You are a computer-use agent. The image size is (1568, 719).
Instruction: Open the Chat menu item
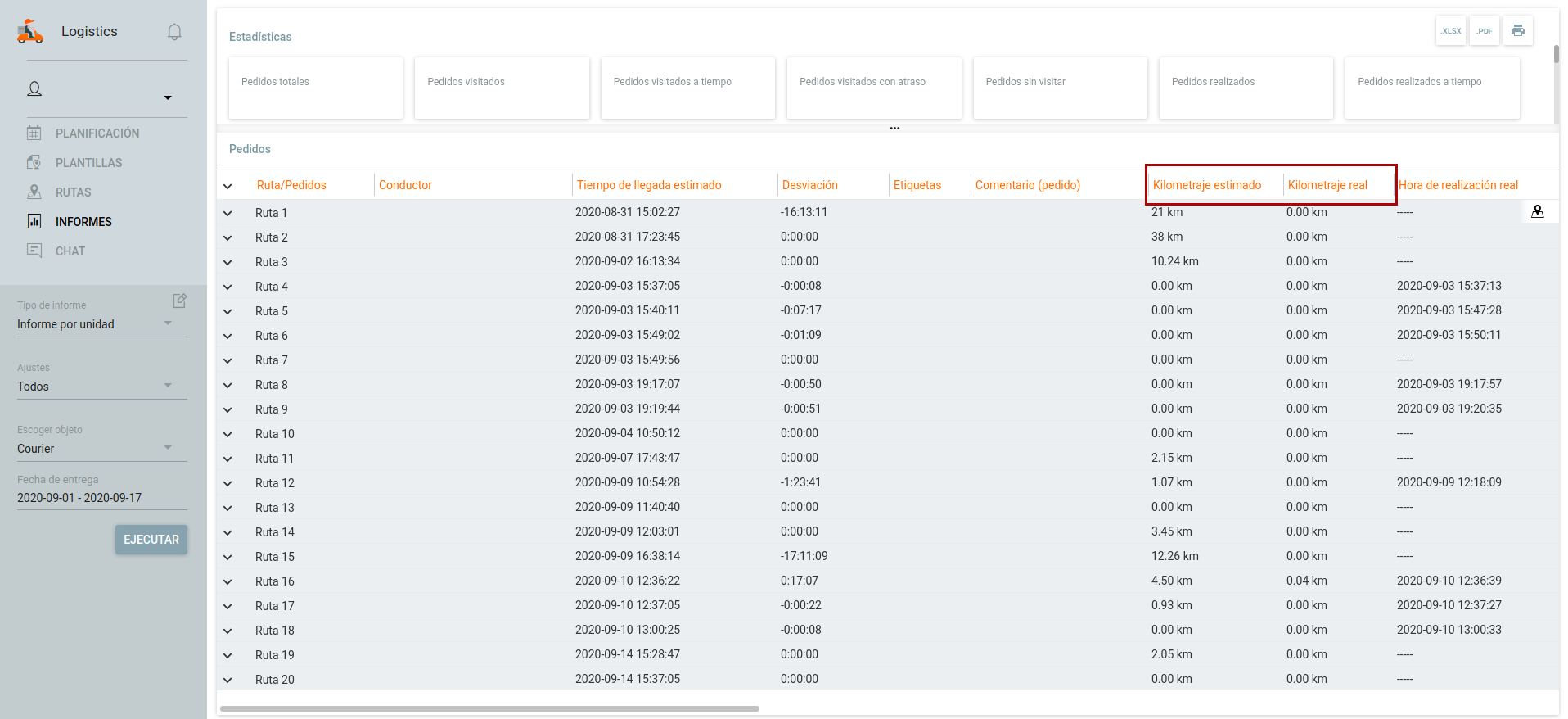tap(70, 251)
